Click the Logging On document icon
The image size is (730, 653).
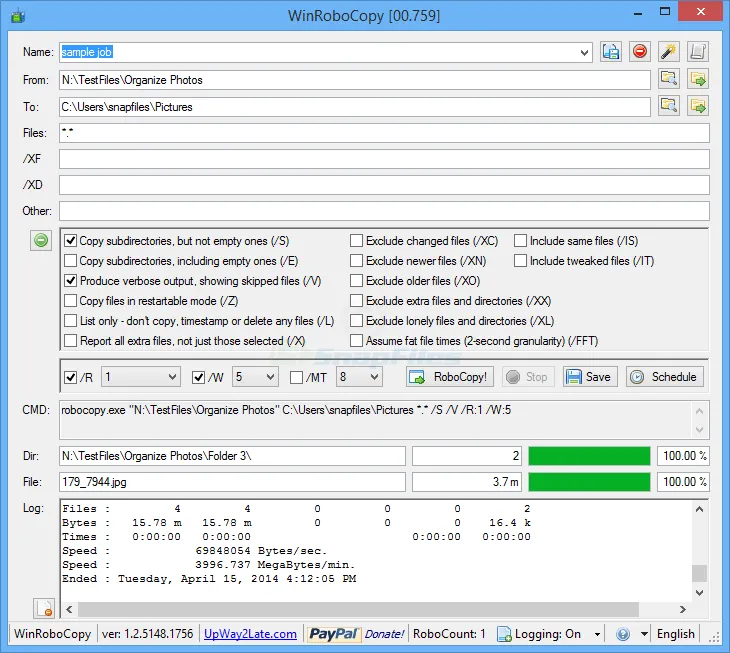pos(504,634)
